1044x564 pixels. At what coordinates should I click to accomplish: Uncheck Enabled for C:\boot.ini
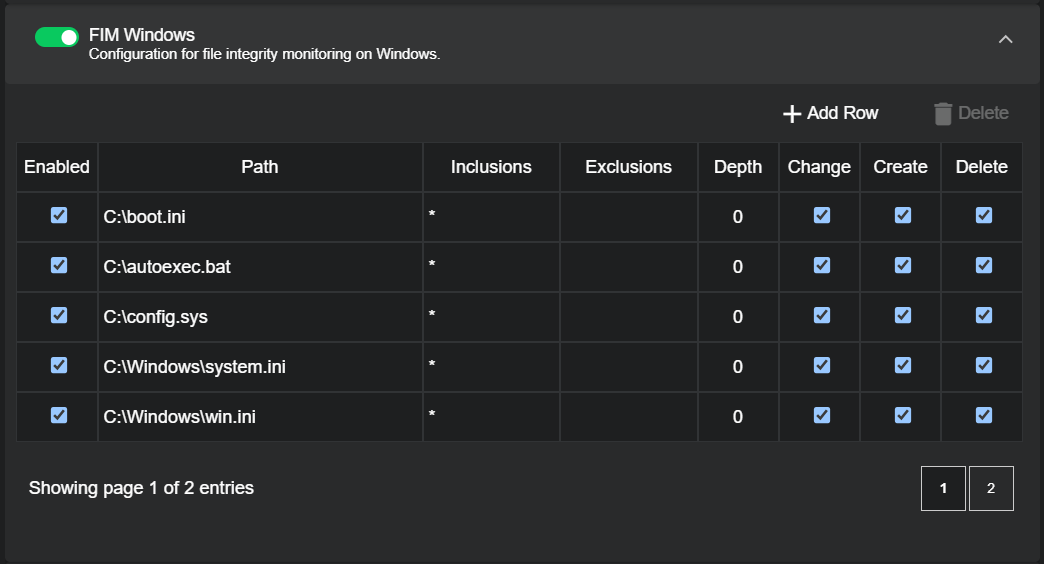[59, 215]
